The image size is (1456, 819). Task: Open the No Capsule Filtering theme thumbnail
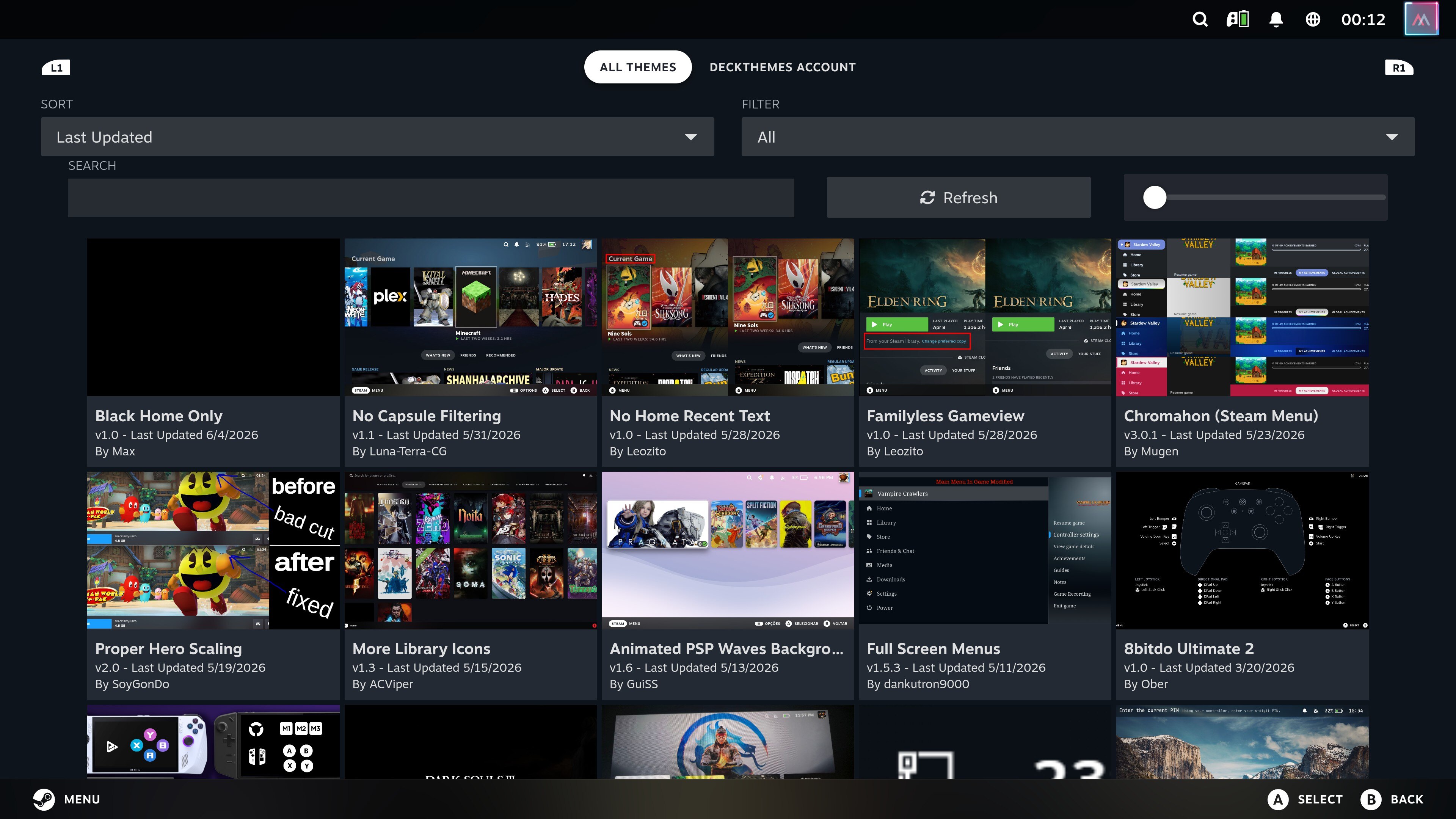470,317
